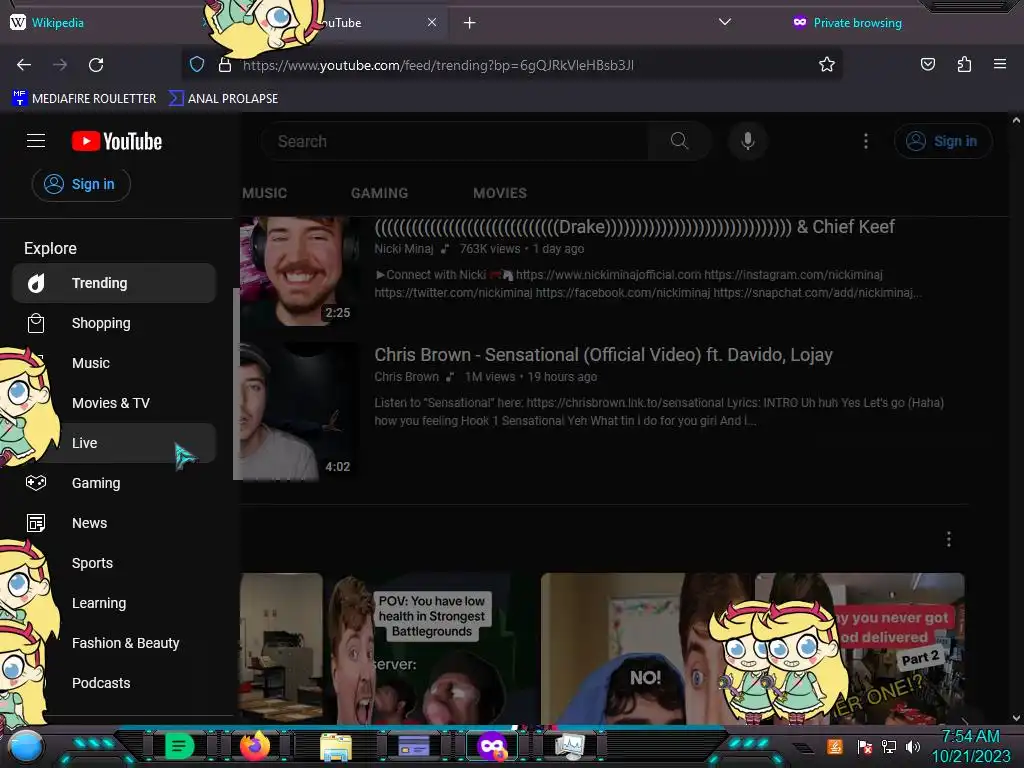The image size is (1024, 768).
Task: Open Fashion & Beauty in sidebar
Action: (114, 643)
